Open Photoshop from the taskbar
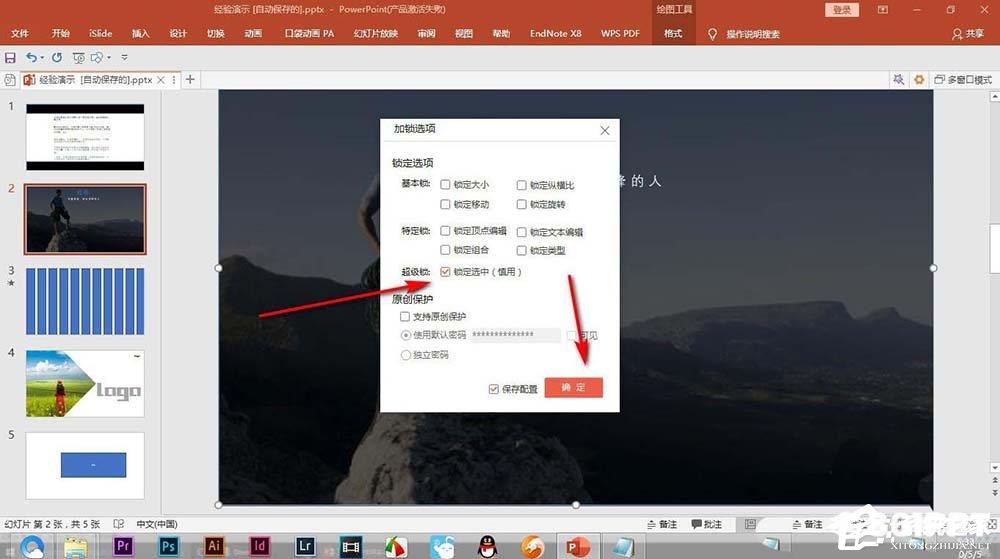Image resolution: width=1000 pixels, height=559 pixels. pyautogui.click(x=168, y=546)
